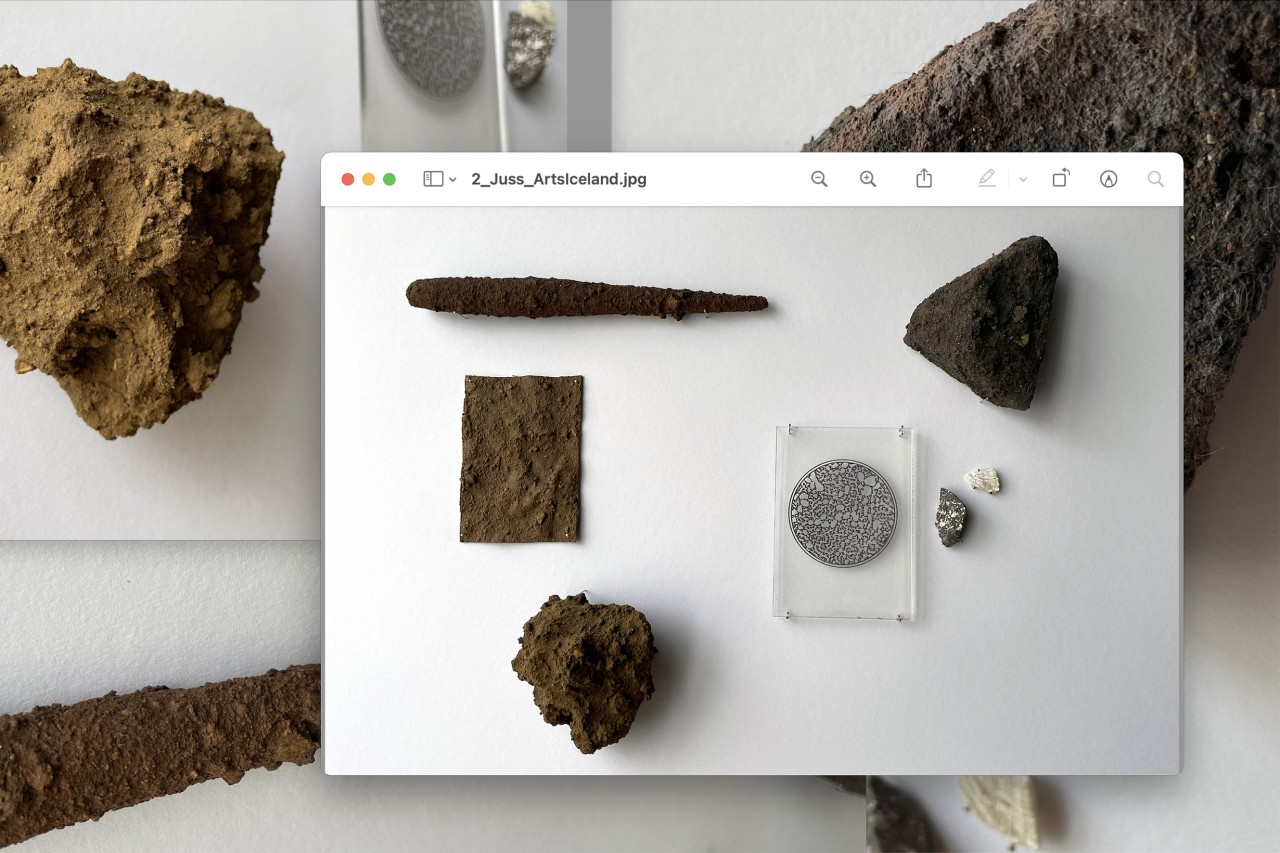Click the zoom out magnifier
The height and width of the screenshot is (853, 1280).
tap(819, 179)
